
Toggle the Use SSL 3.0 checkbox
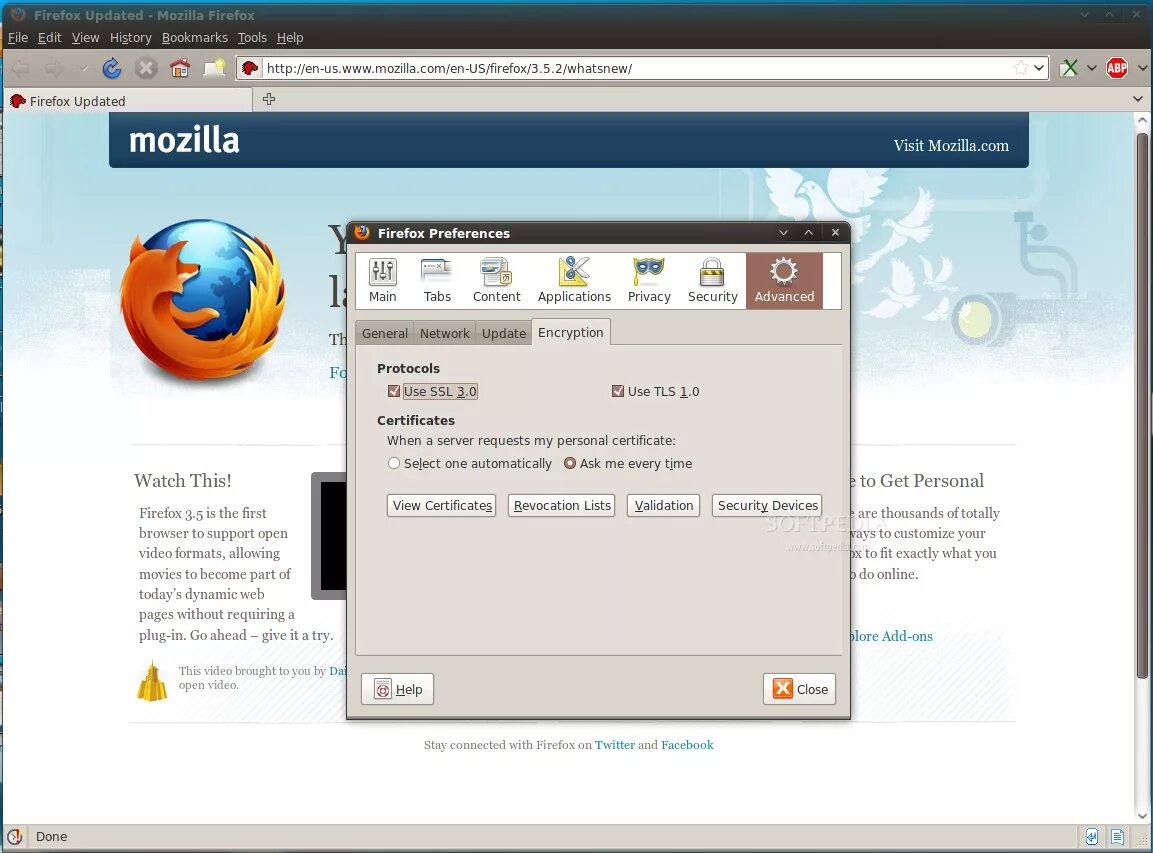point(394,391)
